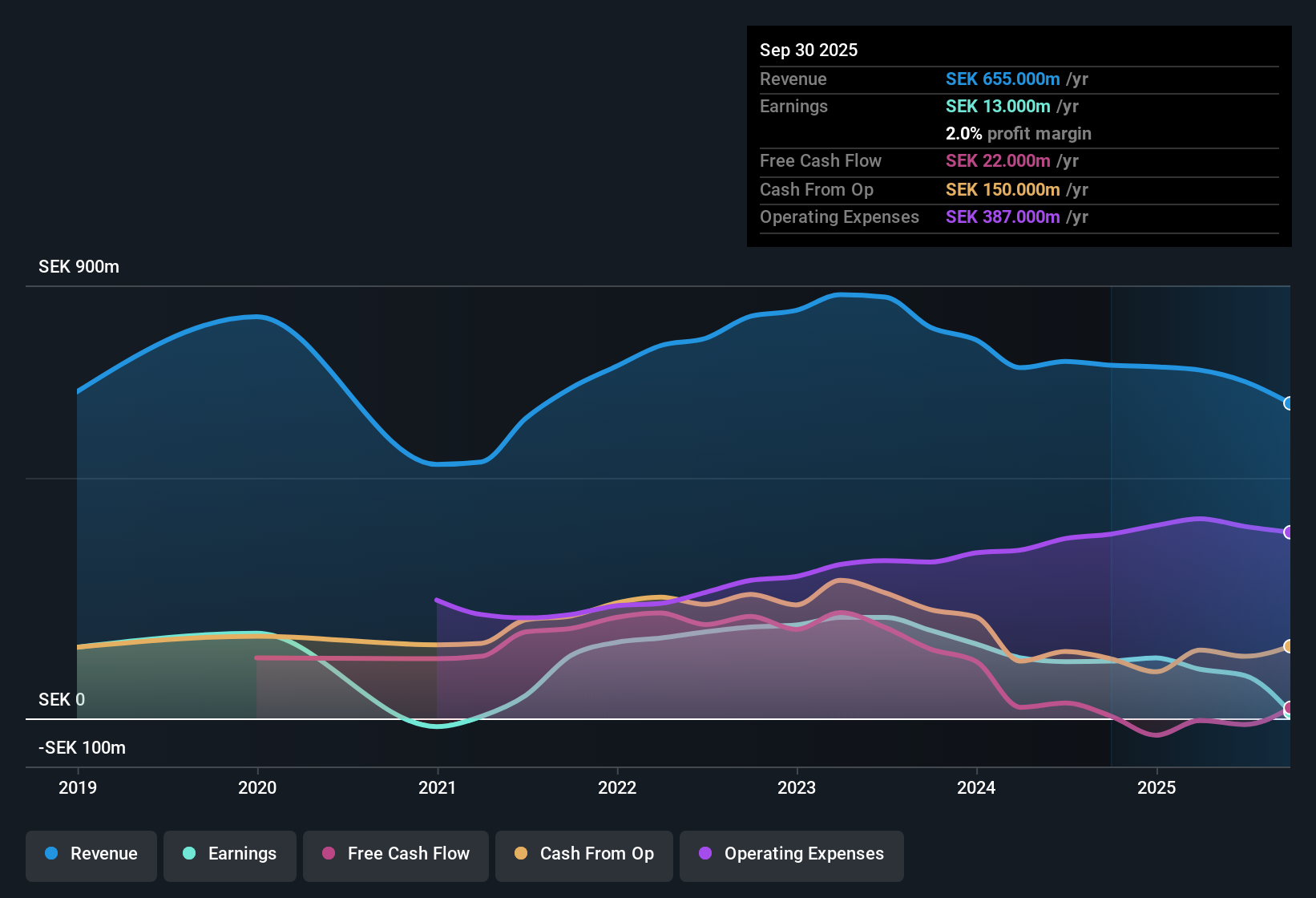Click the SEK 655.000m Revenue value
This screenshot has width=1316, height=898.
click(x=1003, y=79)
